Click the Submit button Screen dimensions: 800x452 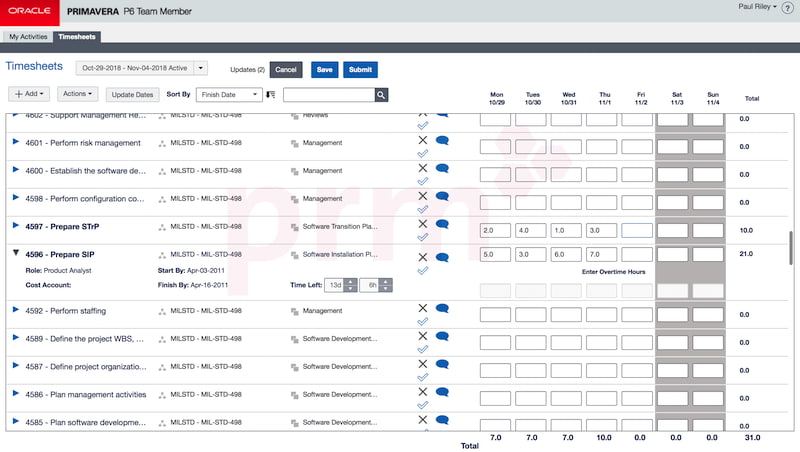[x=360, y=70]
